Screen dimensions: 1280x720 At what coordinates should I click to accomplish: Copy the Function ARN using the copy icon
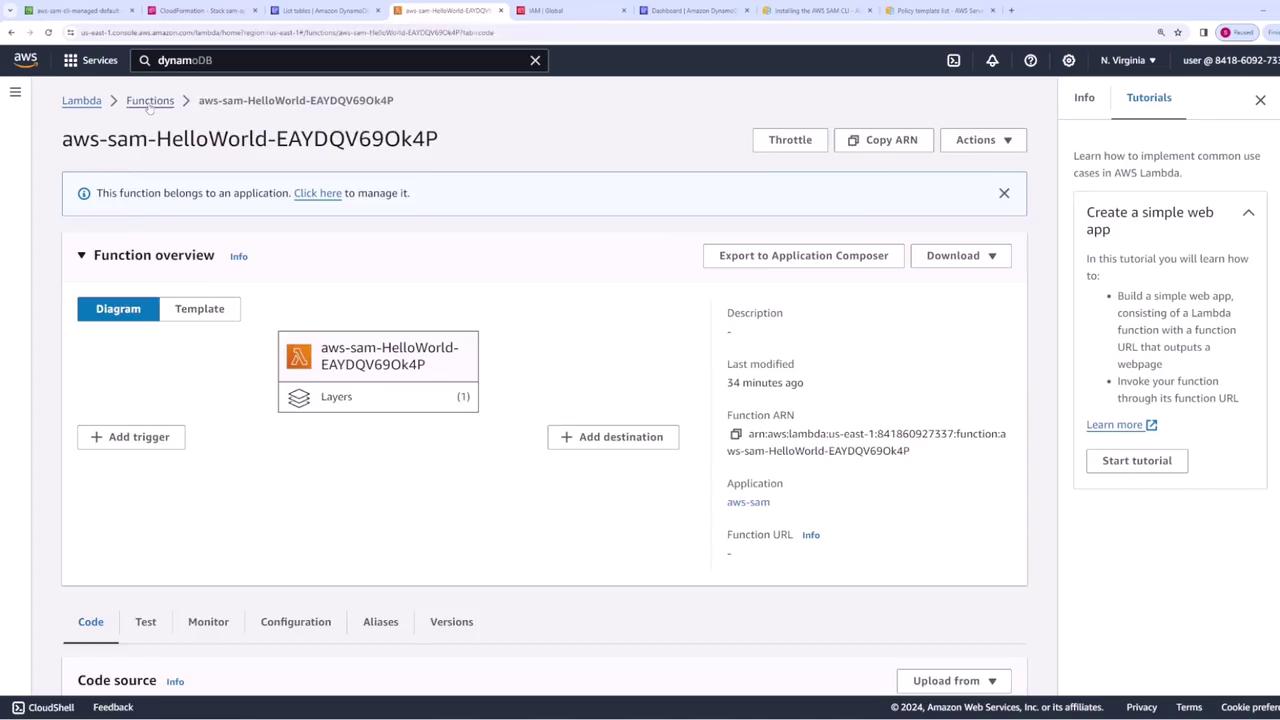(736, 434)
